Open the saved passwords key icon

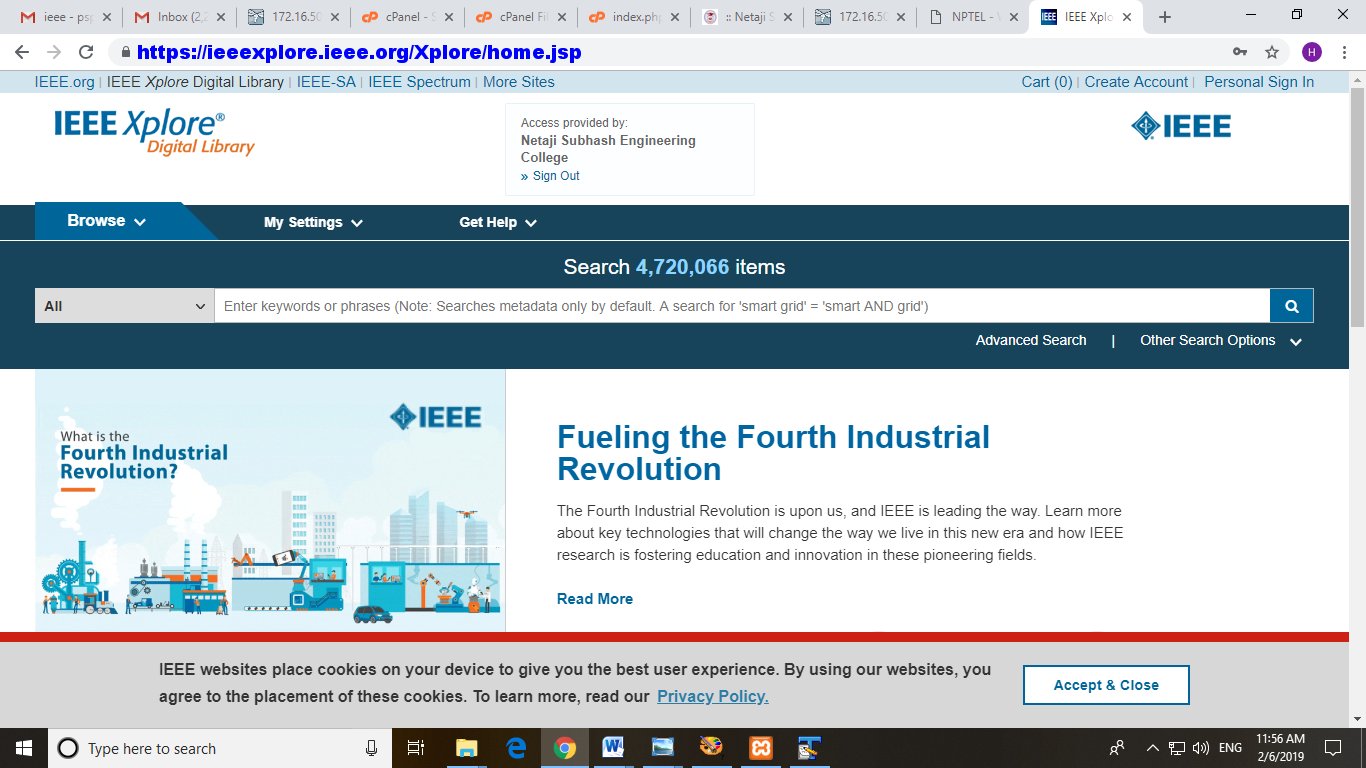1240,52
